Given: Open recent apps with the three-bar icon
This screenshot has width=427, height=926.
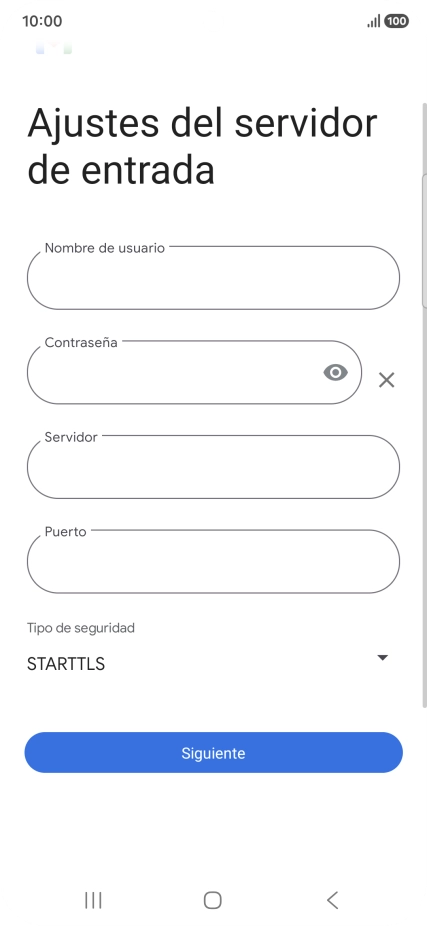Looking at the screenshot, I should tap(93, 900).
